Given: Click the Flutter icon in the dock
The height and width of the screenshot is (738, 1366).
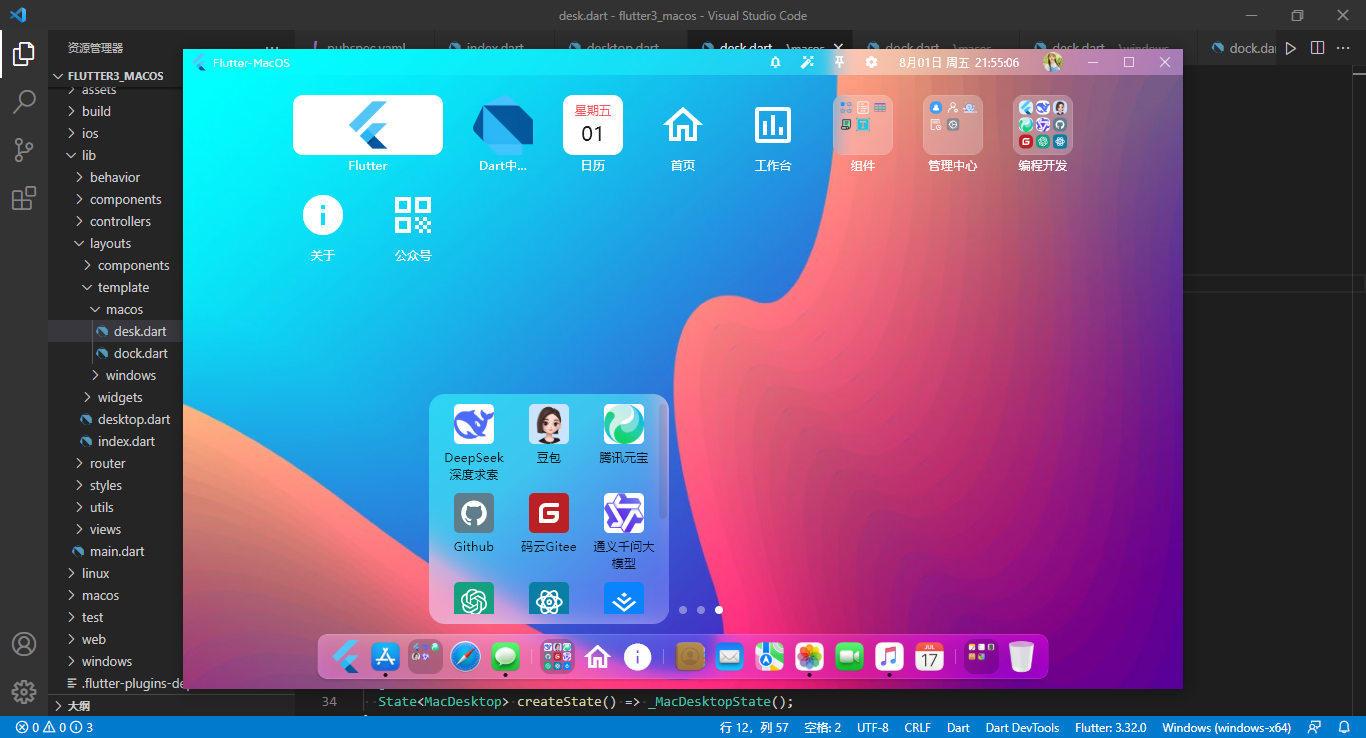Looking at the screenshot, I should [x=346, y=656].
